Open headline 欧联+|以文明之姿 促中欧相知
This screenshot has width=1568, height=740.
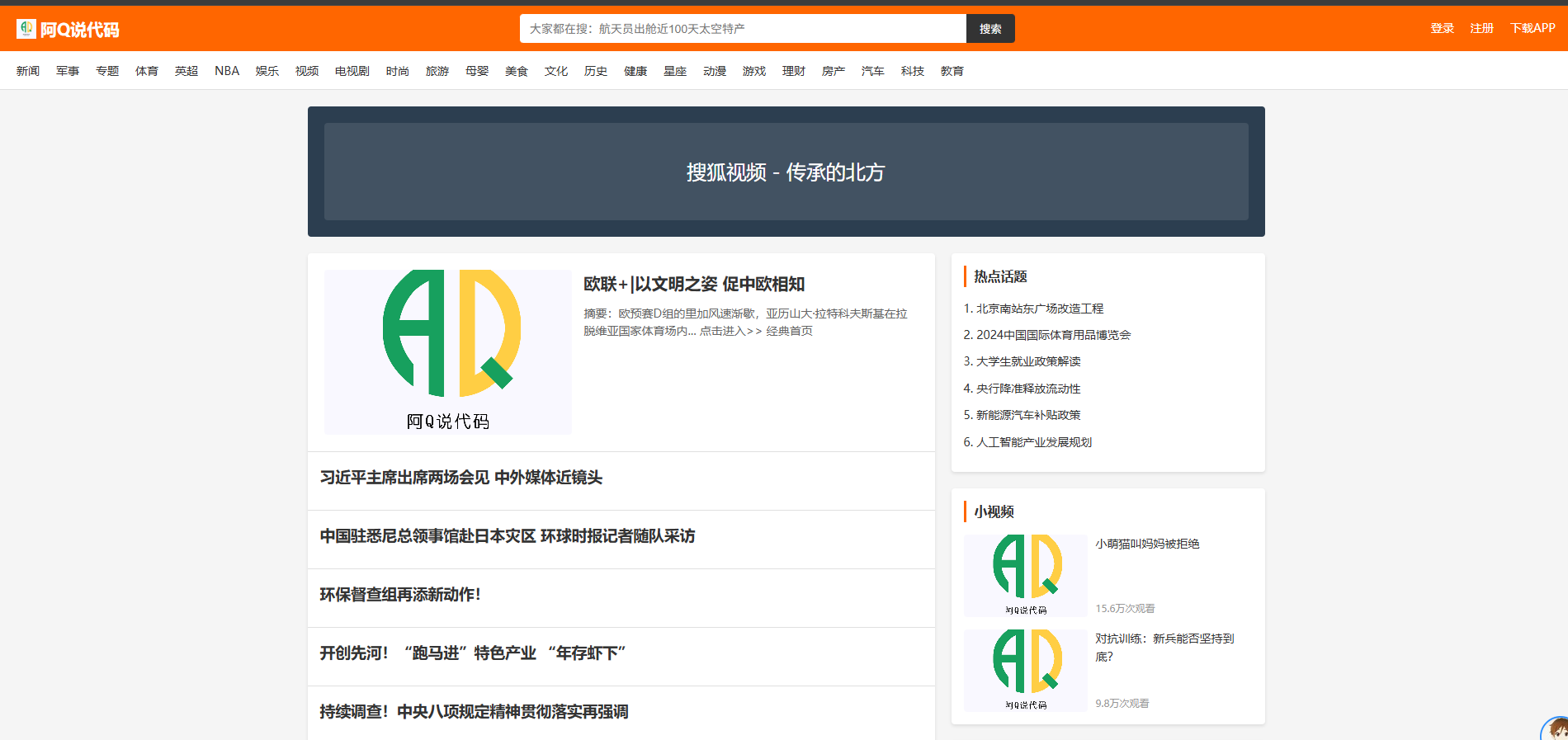tap(694, 285)
